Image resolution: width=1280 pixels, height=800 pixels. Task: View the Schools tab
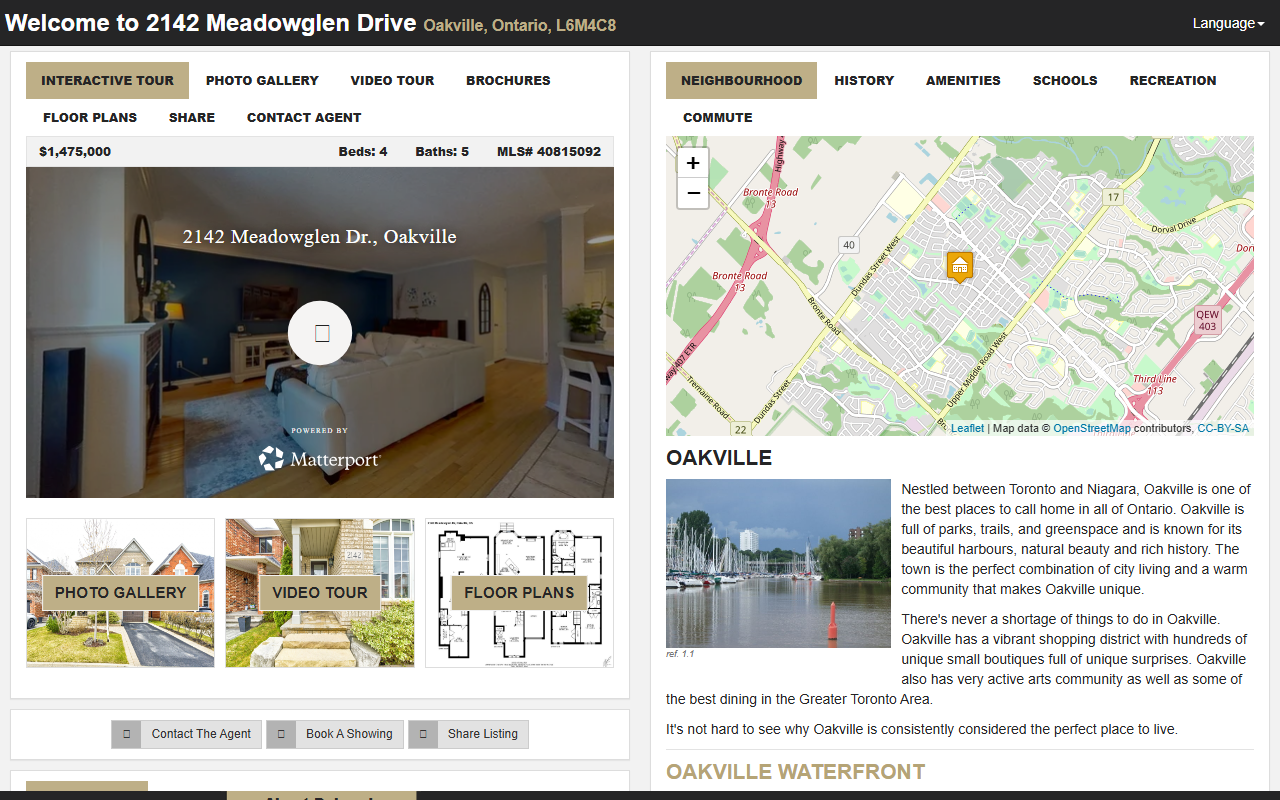(x=1065, y=80)
